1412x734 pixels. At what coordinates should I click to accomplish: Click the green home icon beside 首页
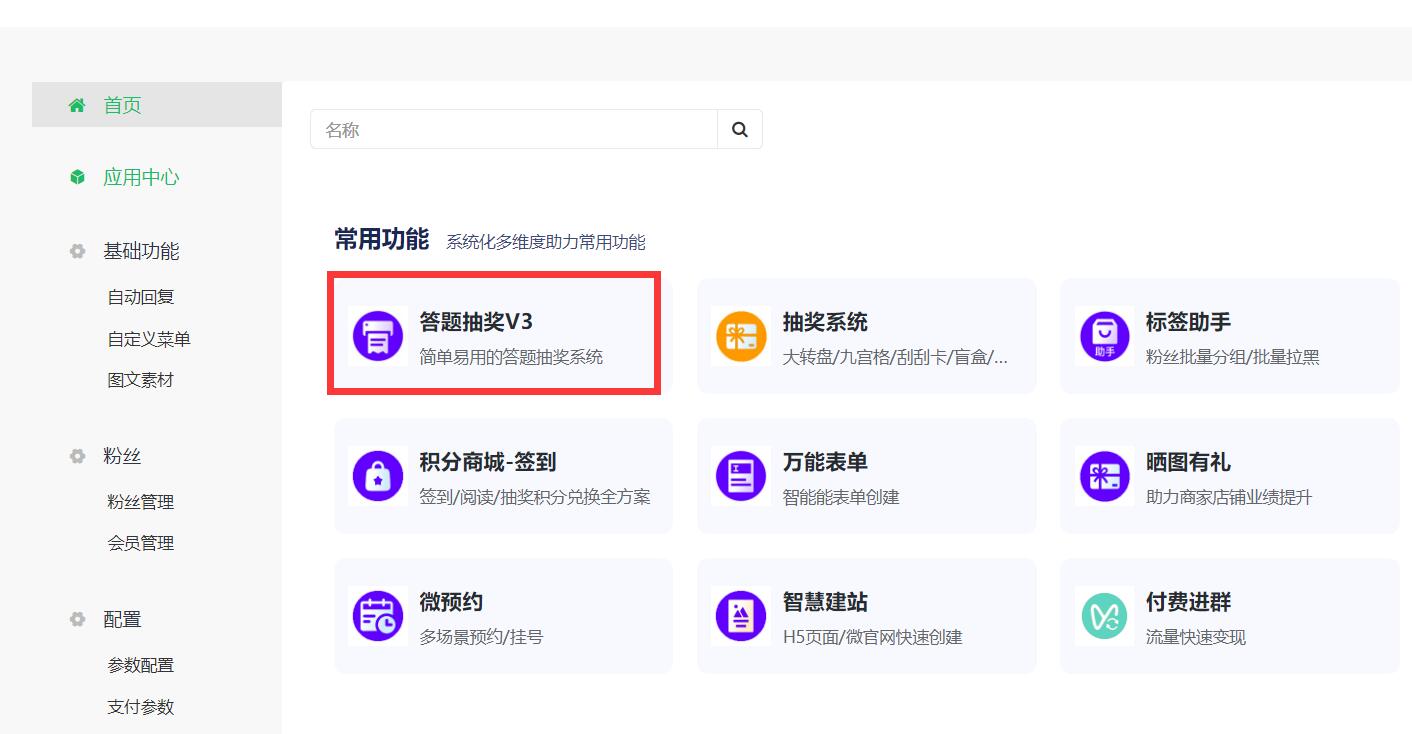pyautogui.click(x=77, y=105)
